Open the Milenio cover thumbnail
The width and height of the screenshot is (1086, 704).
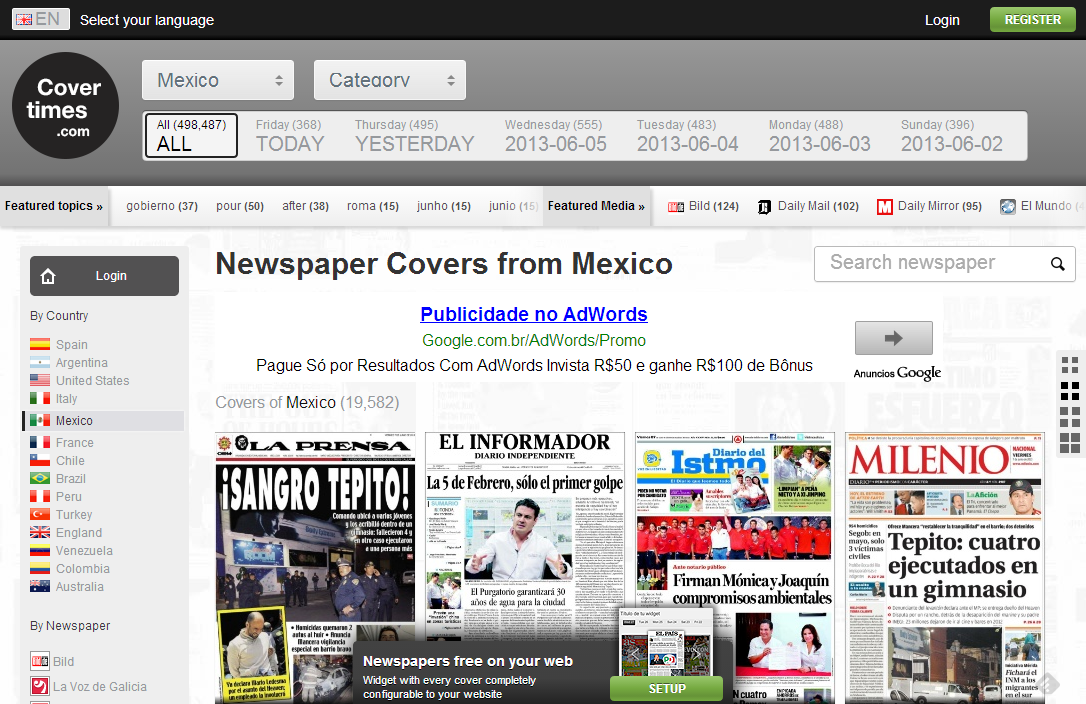pos(945,568)
